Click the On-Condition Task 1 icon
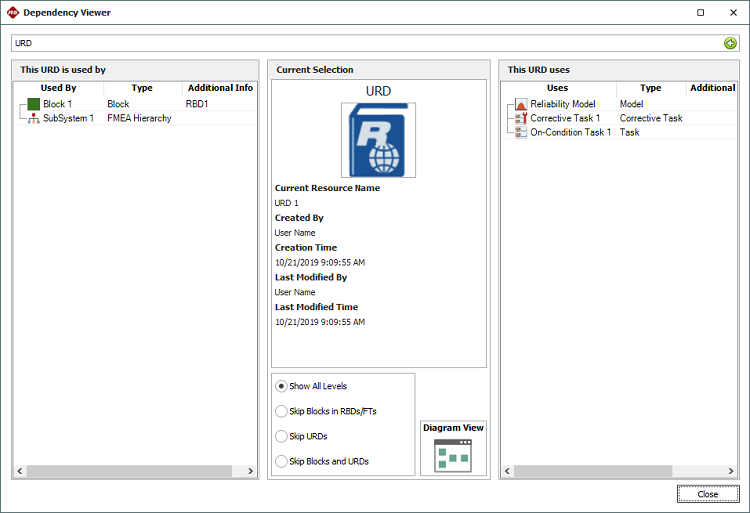This screenshot has width=750, height=513. (520, 132)
